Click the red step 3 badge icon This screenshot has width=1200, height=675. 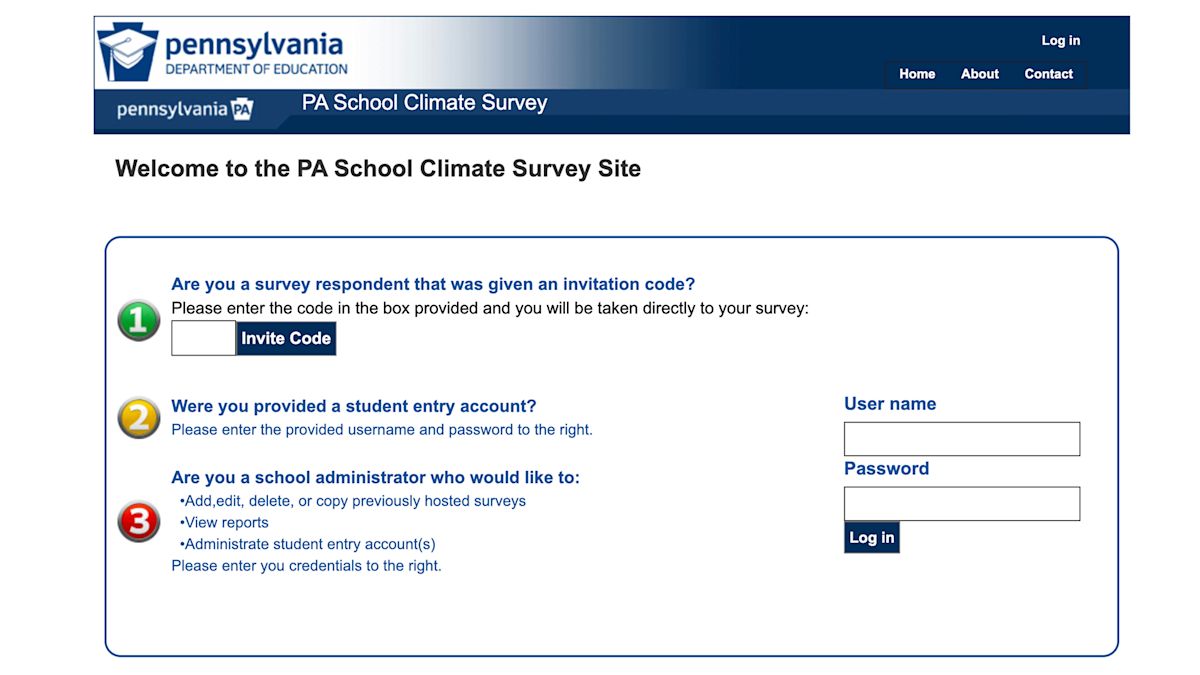tap(138, 521)
